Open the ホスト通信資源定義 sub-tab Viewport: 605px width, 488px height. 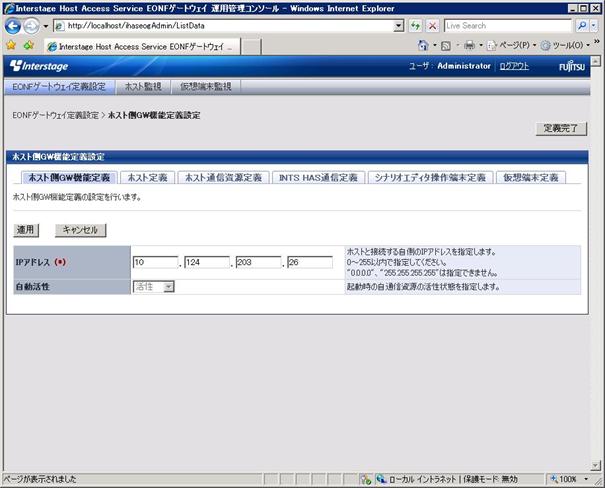(x=223, y=177)
